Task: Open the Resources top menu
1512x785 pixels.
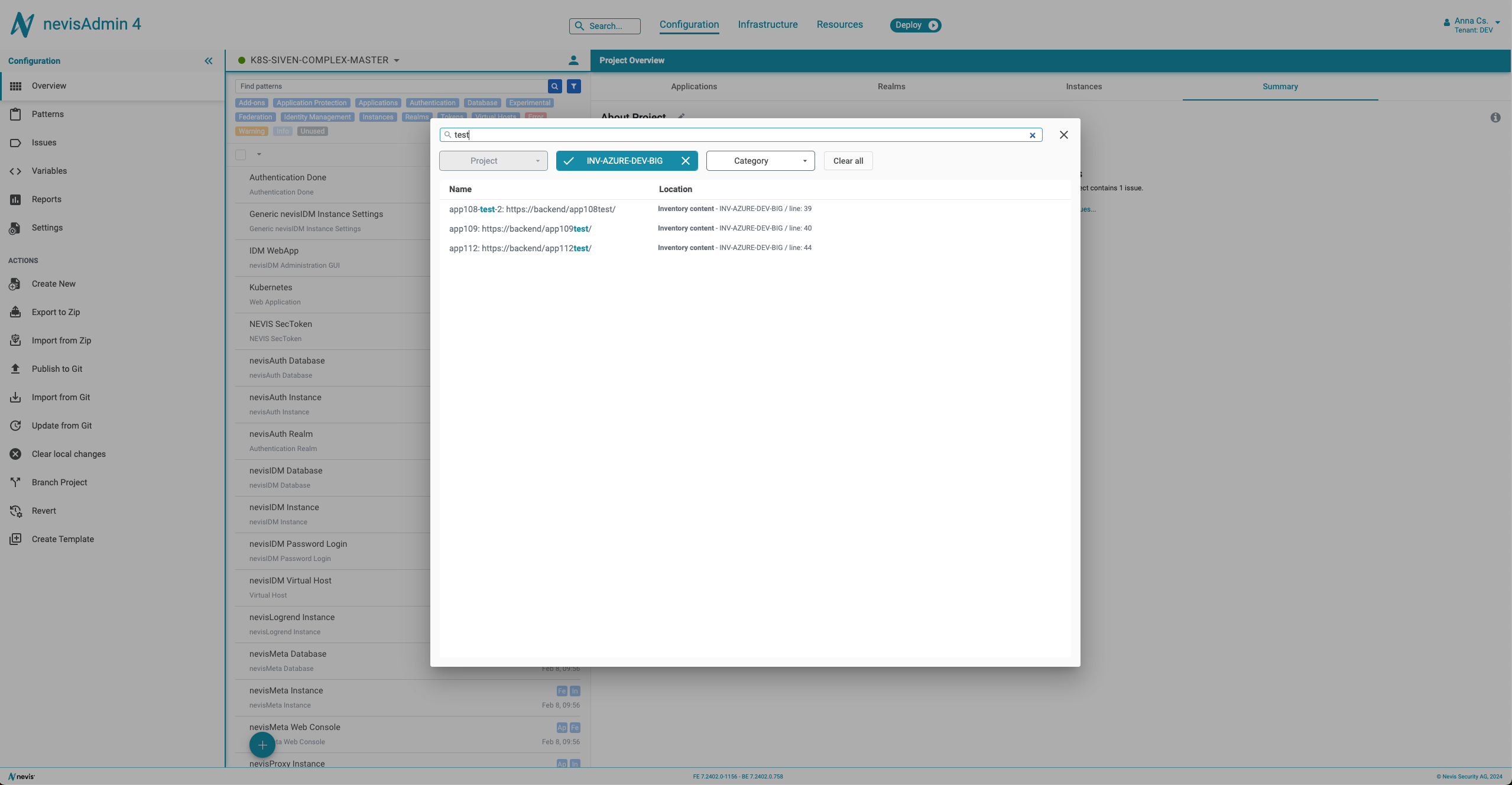Action: tap(840, 25)
